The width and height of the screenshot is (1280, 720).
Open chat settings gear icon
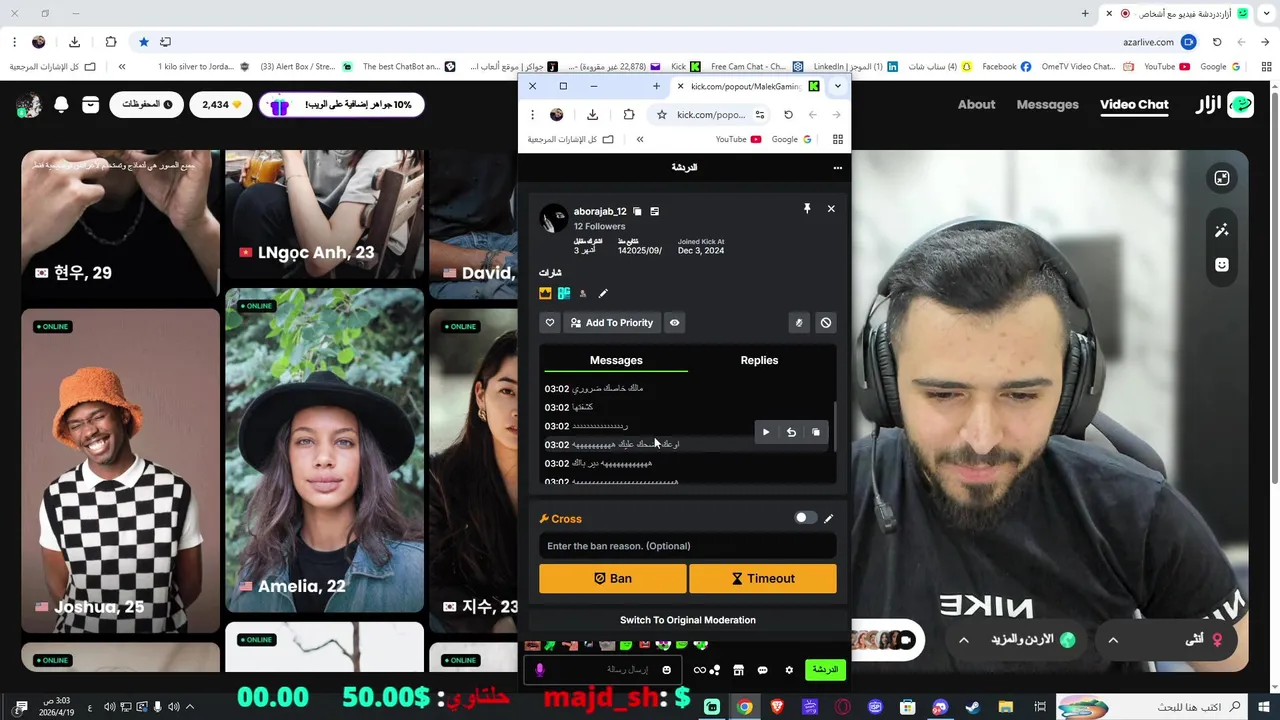(789, 670)
